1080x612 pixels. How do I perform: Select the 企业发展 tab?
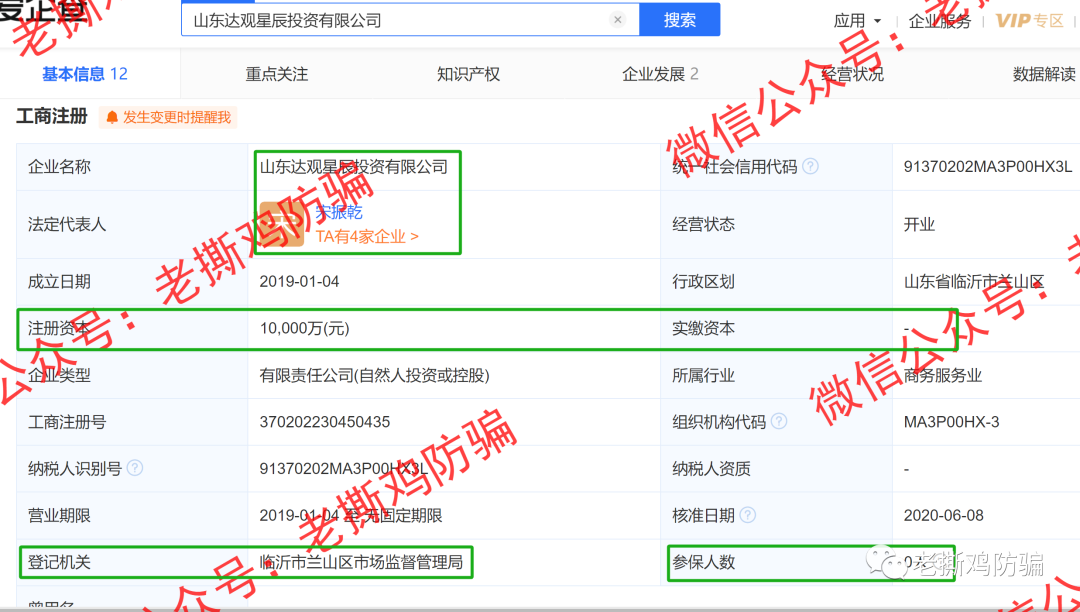[660, 74]
